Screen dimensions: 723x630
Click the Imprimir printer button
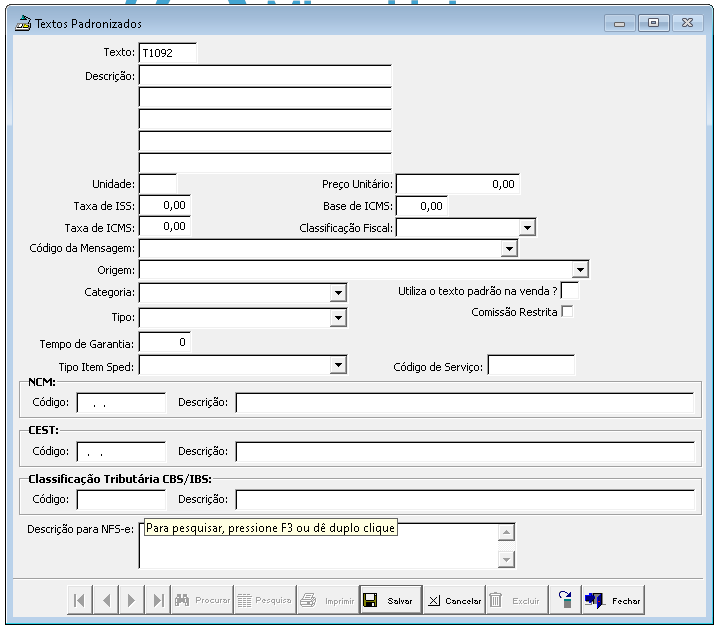tap(327, 600)
